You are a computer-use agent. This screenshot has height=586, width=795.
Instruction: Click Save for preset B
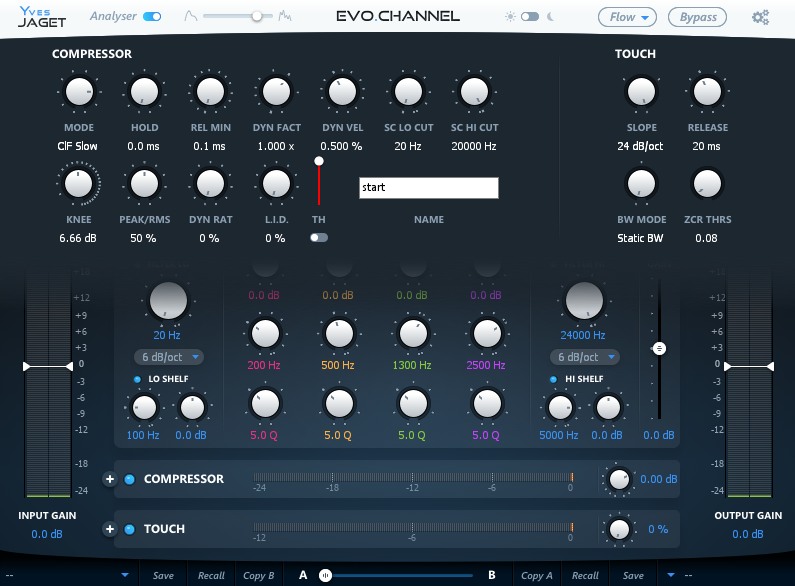click(x=633, y=575)
